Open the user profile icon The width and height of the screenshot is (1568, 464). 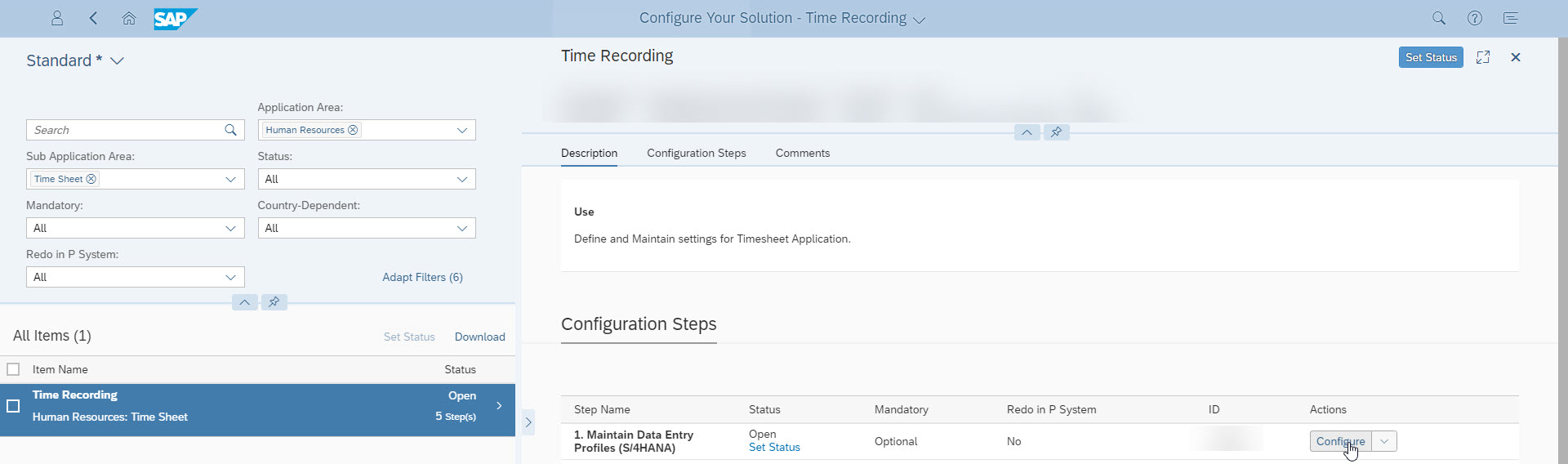click(57, 18)
